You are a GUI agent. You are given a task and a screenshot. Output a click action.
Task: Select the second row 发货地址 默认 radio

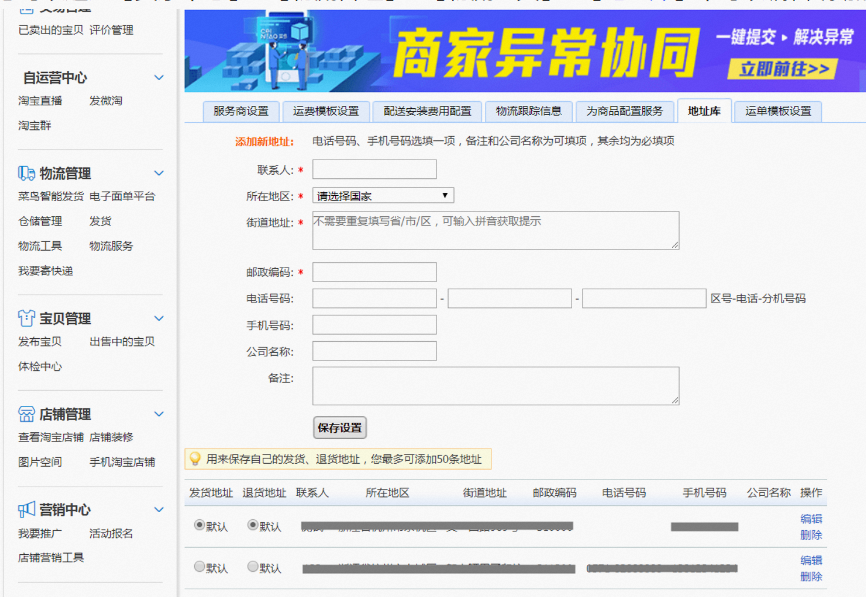(199, 567)
